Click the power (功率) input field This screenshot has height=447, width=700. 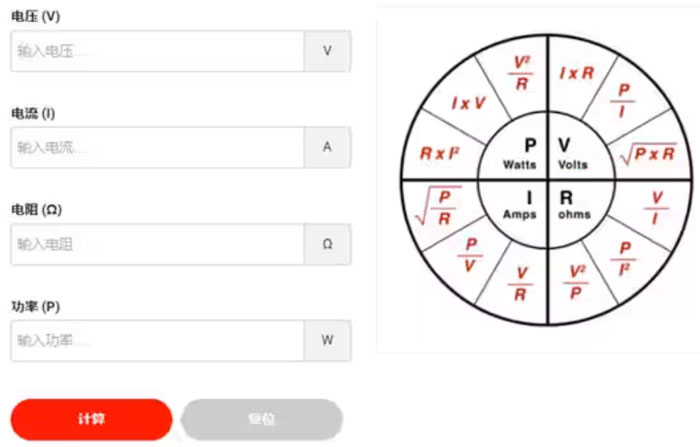(x=157, y=341)
